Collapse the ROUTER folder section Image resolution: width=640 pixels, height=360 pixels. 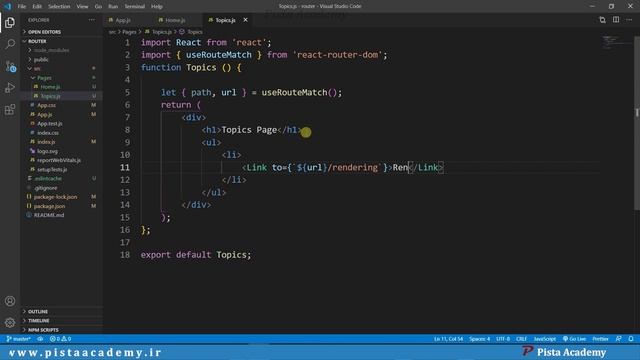pos(61,41)
